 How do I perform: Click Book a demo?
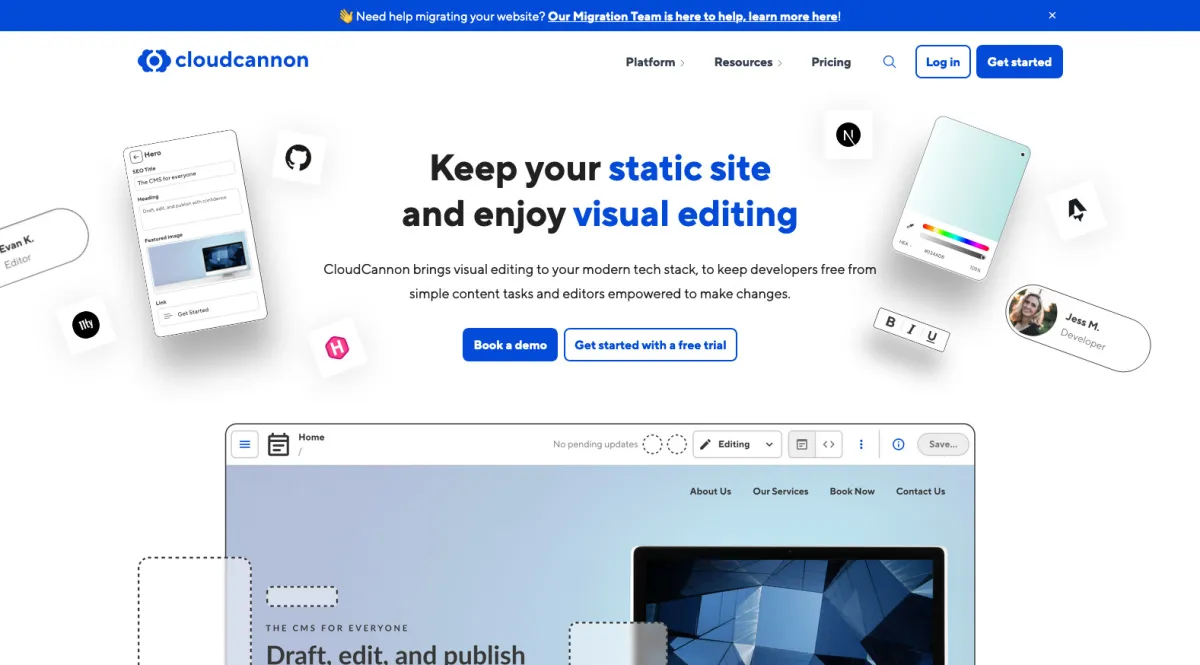[510, 345]
